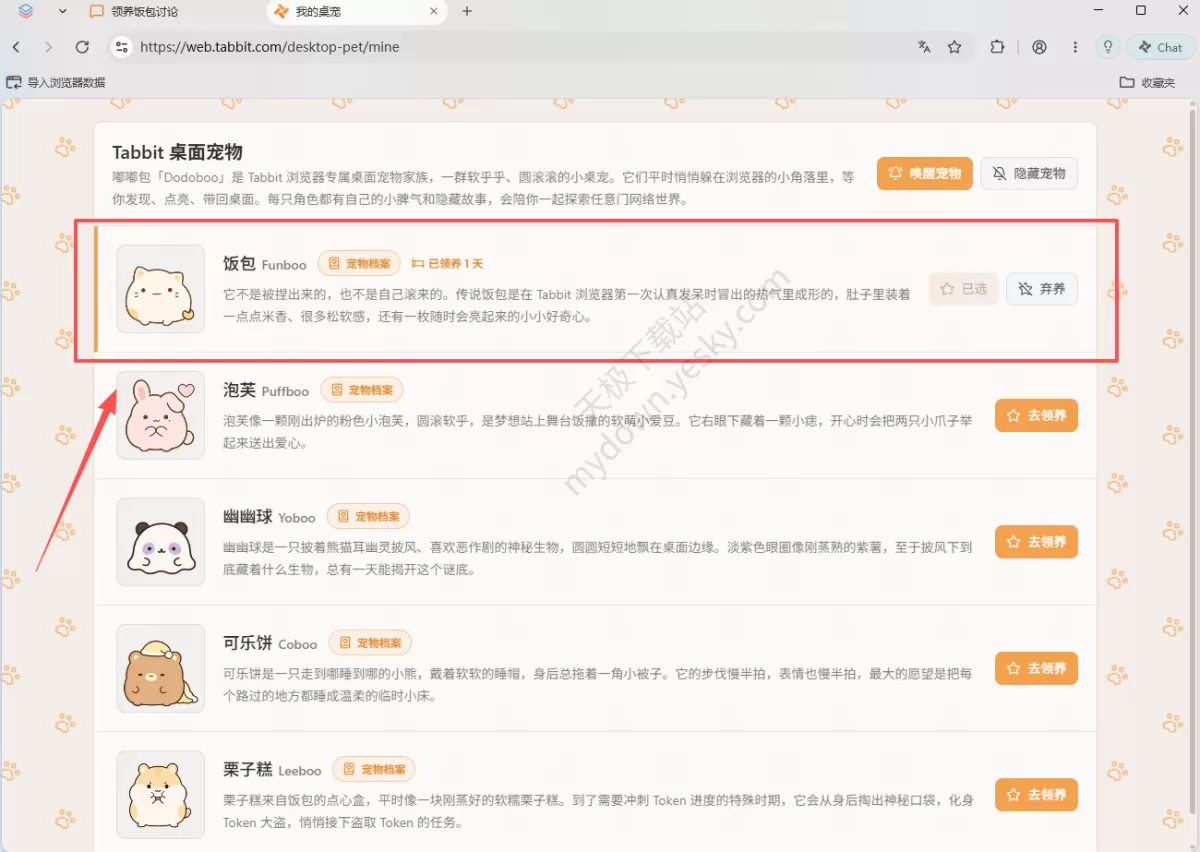The height and width of the screenshot is (852, 1200).
Task: Adopt 泡芙 with 去领养 button
Action: (1036, 415)
